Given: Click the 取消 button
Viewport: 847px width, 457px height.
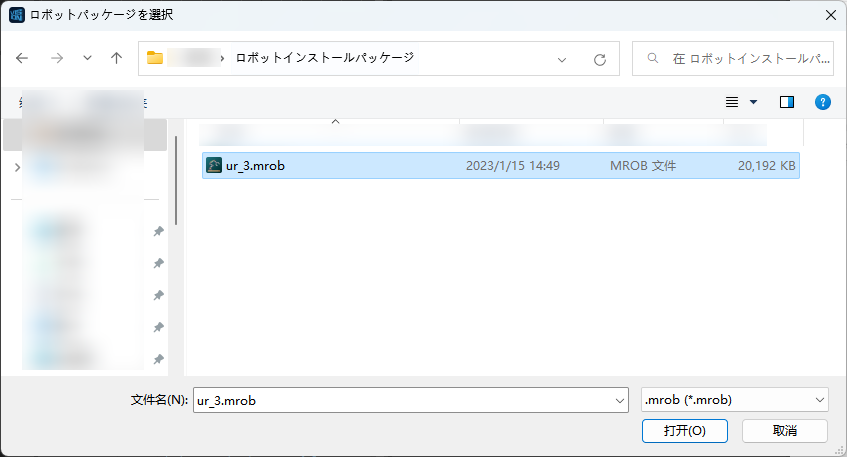Looking at the screenshot, I should (784, 431).
